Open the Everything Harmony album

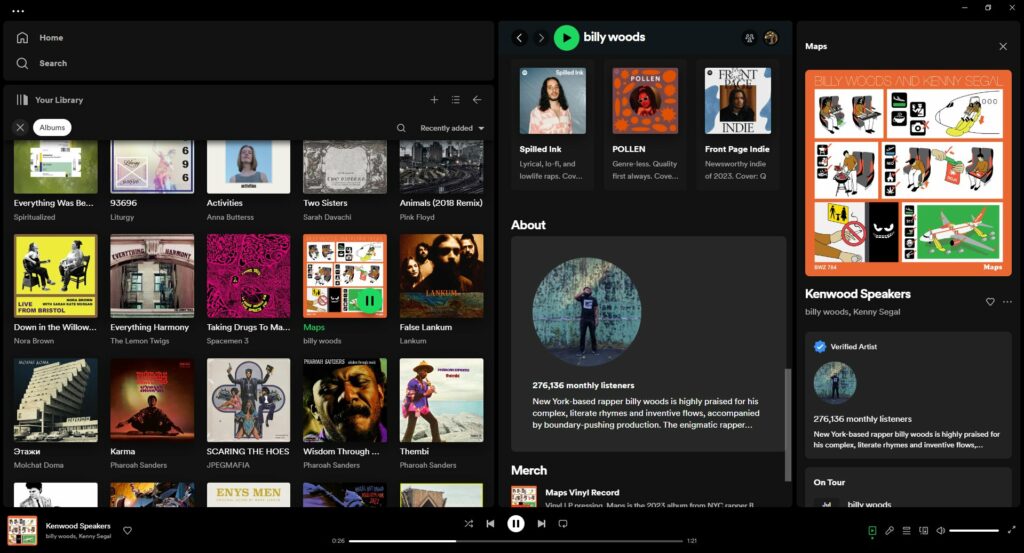click(x=152, y=276)
